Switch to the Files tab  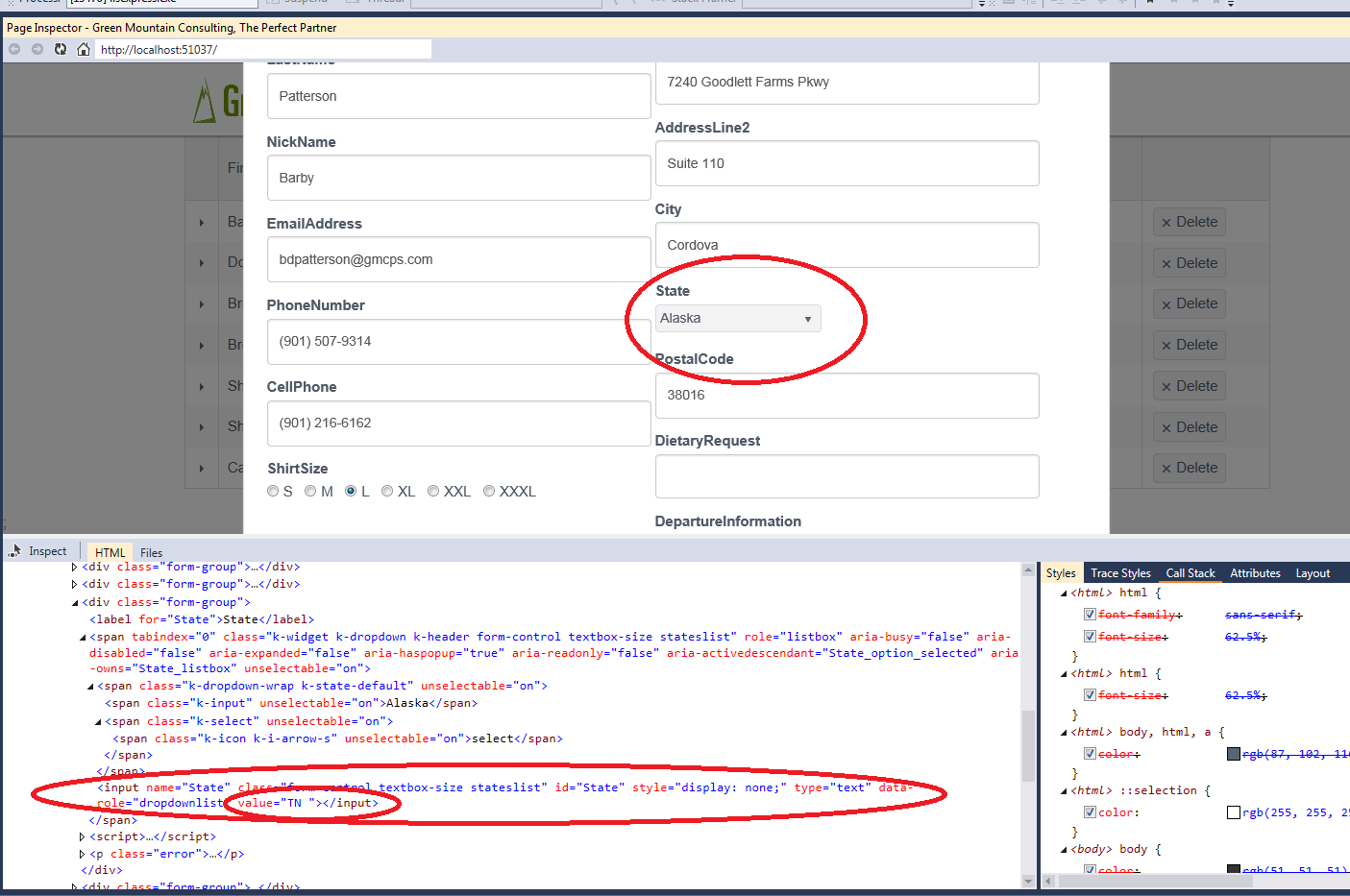point(152,552)
